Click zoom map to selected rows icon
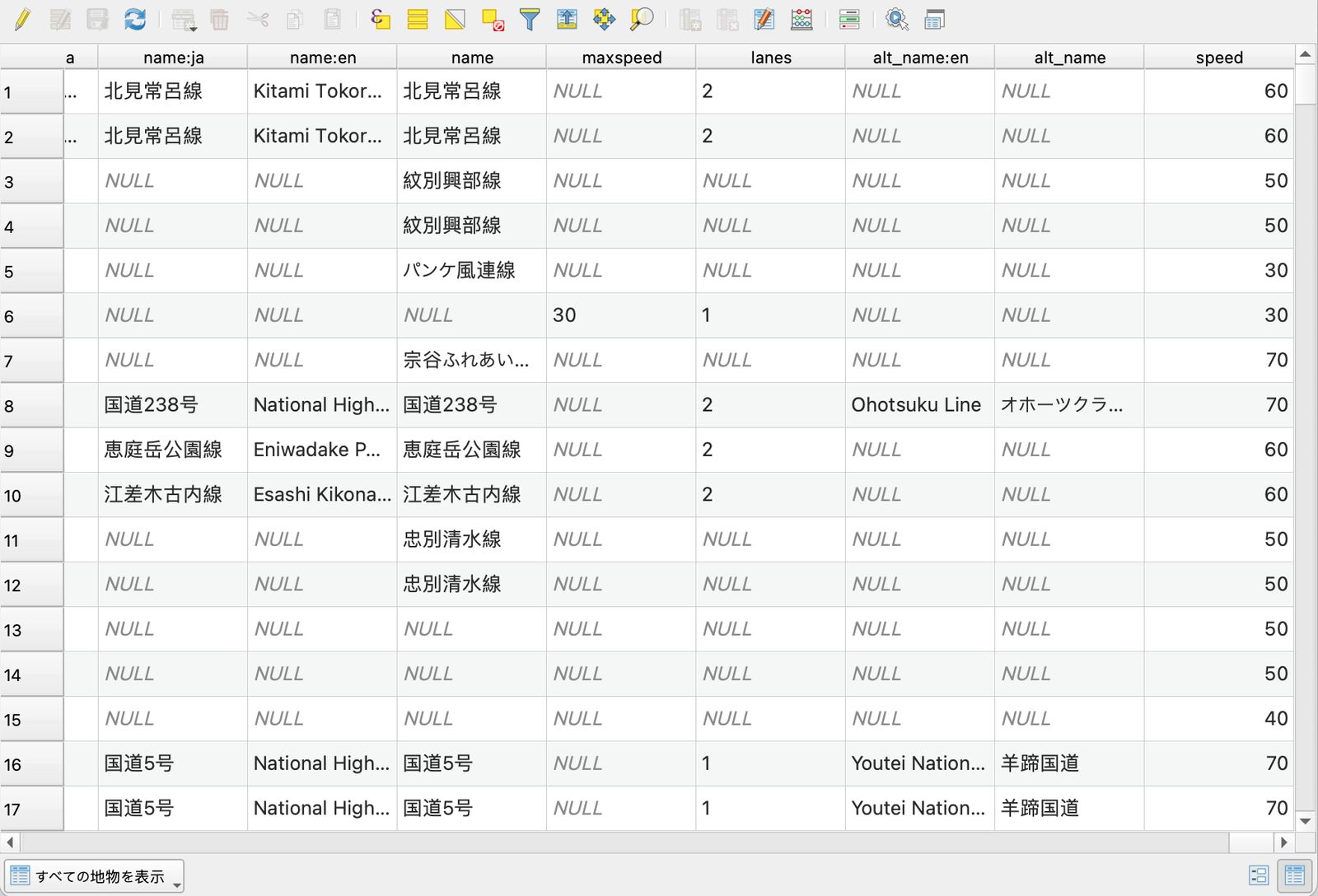1318x896 pixels. point(642,19)
